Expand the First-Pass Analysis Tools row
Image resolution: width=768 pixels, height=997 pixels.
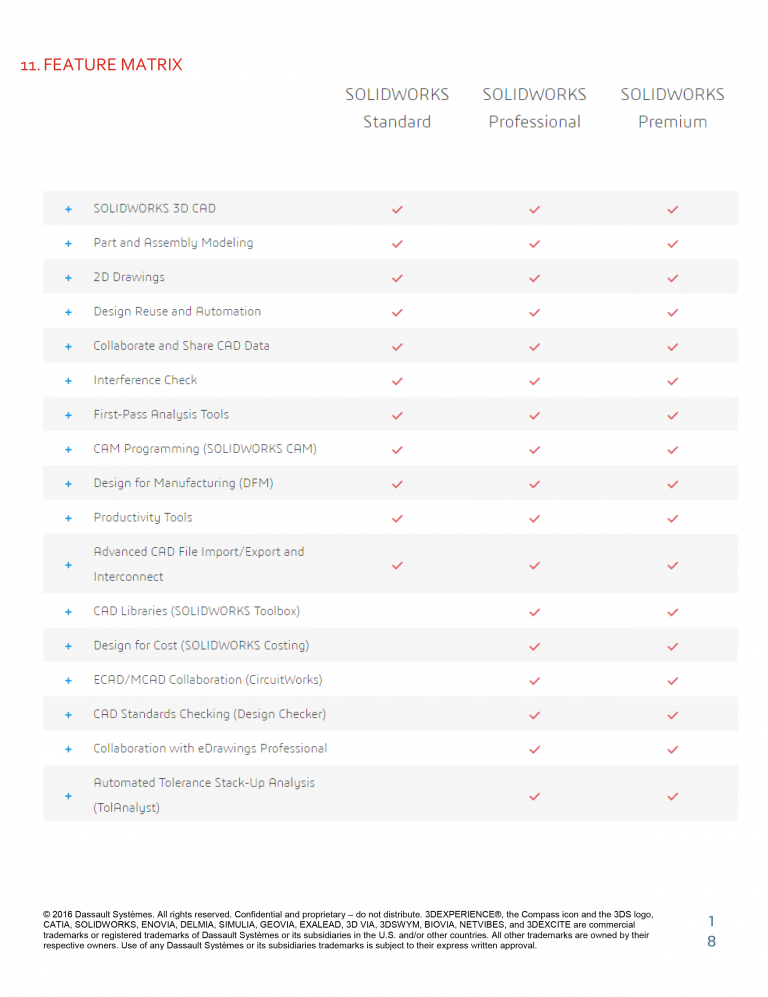click(69, 415)
